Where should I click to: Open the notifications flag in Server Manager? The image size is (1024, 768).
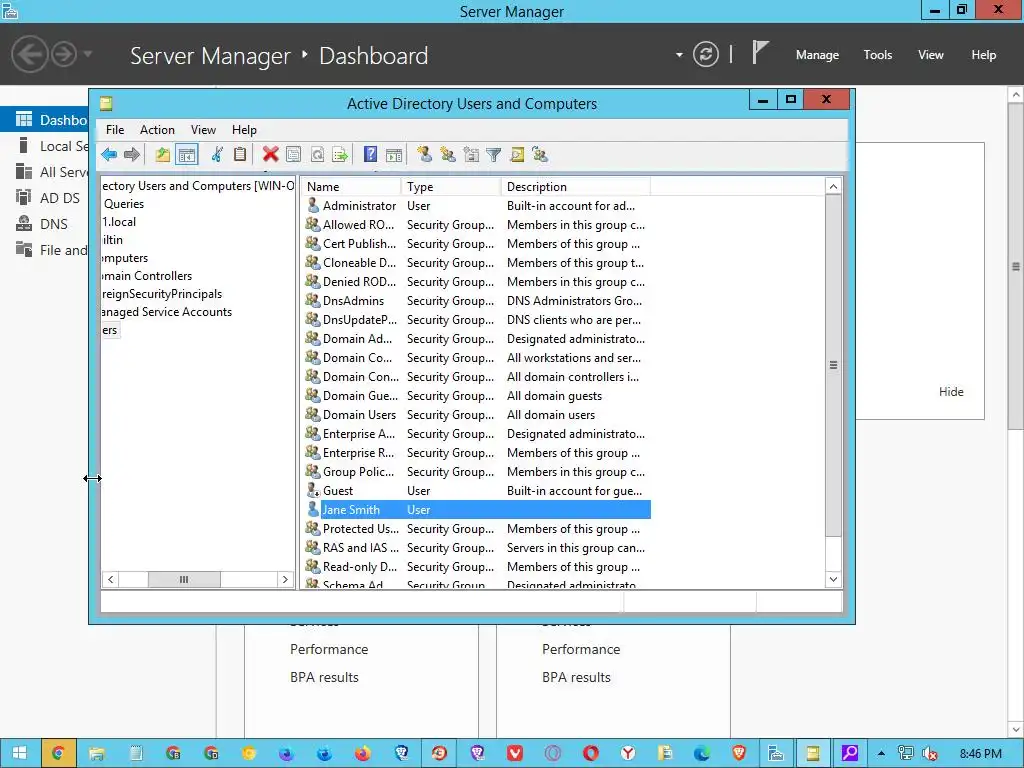(x=760, y=52)
